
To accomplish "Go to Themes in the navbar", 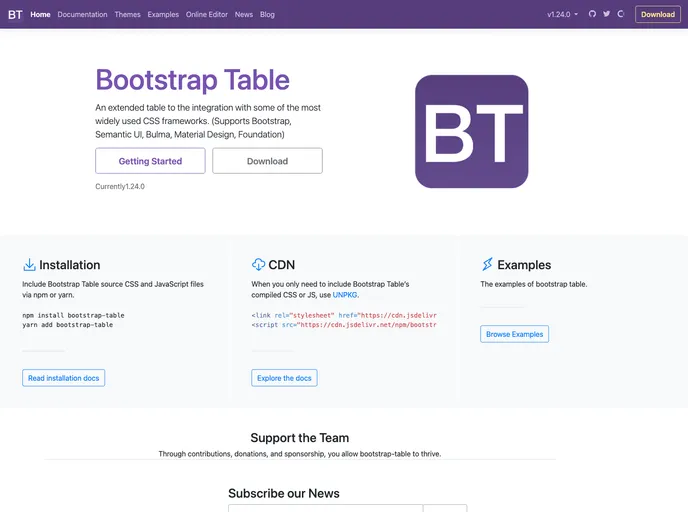I will pos(127,15).
